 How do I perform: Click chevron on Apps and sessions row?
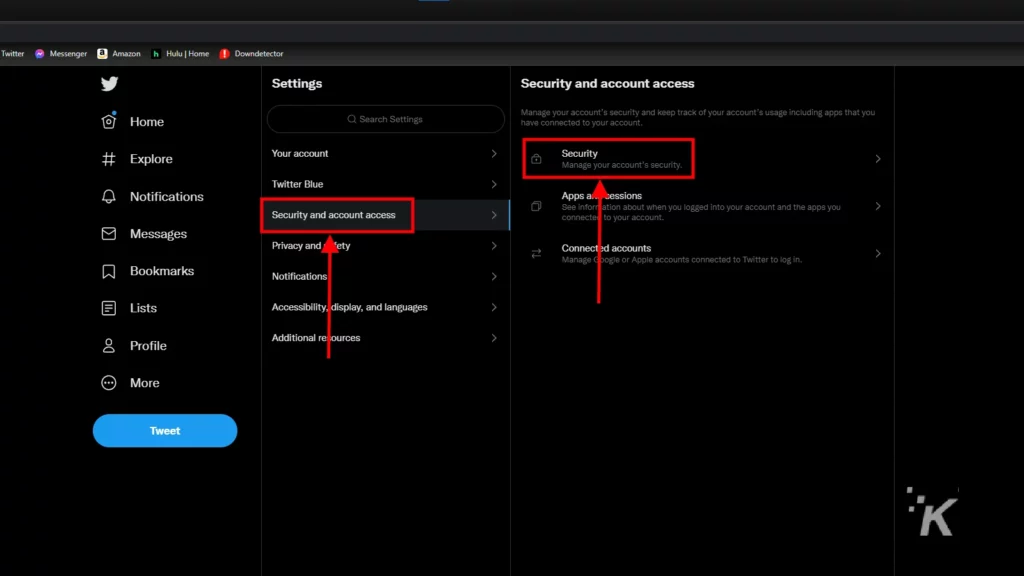click(x=878, y=206)
